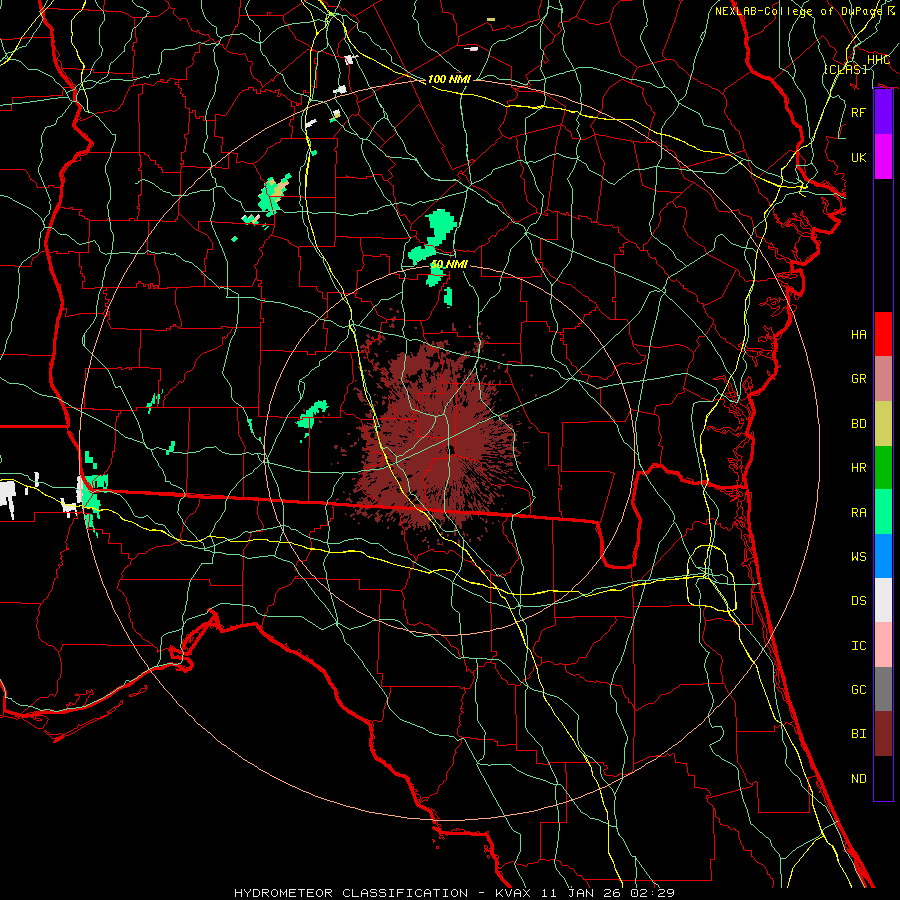Click the '100 NMI' range ring label
The image size is (900, 900).
click(449, 79)
